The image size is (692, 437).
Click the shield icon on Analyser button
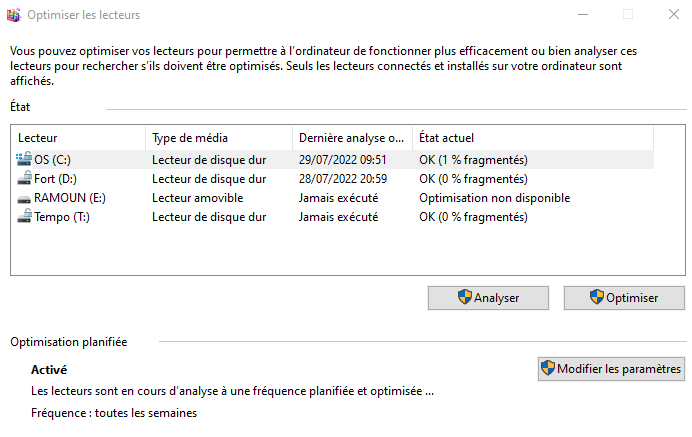point(465,297)
